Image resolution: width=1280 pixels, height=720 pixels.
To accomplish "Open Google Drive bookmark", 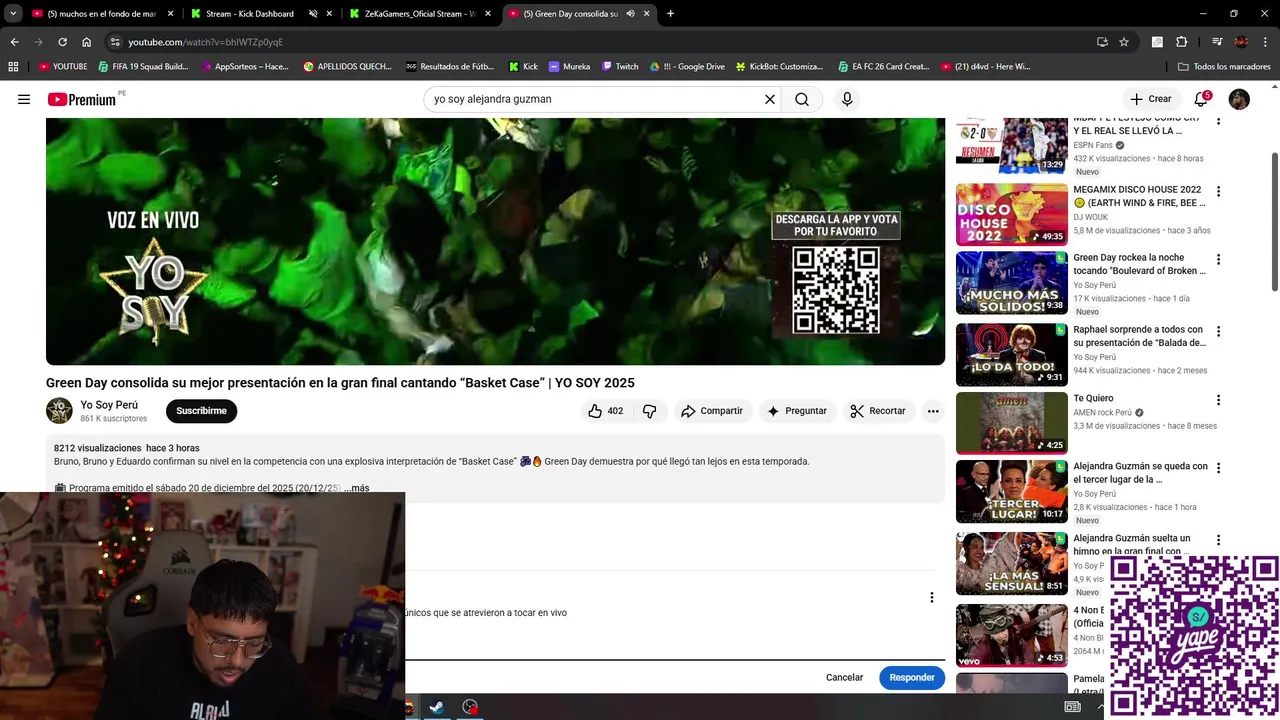I will 687,67.
